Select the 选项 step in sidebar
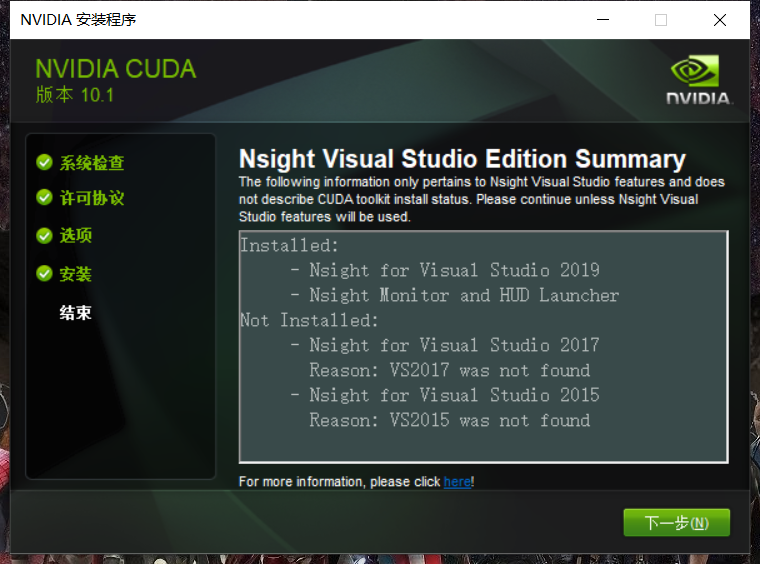The height and width of the screenshot is (564, 760). click(x=76, y=236)
